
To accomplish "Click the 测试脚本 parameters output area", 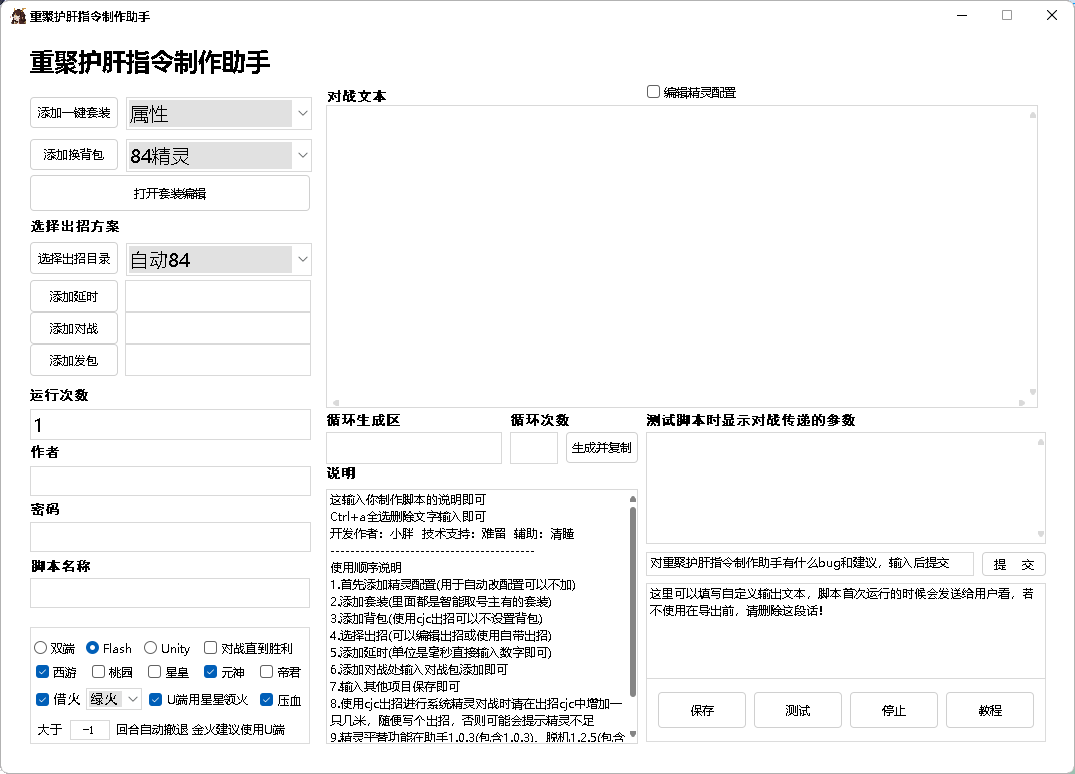I will click(845, 487).
